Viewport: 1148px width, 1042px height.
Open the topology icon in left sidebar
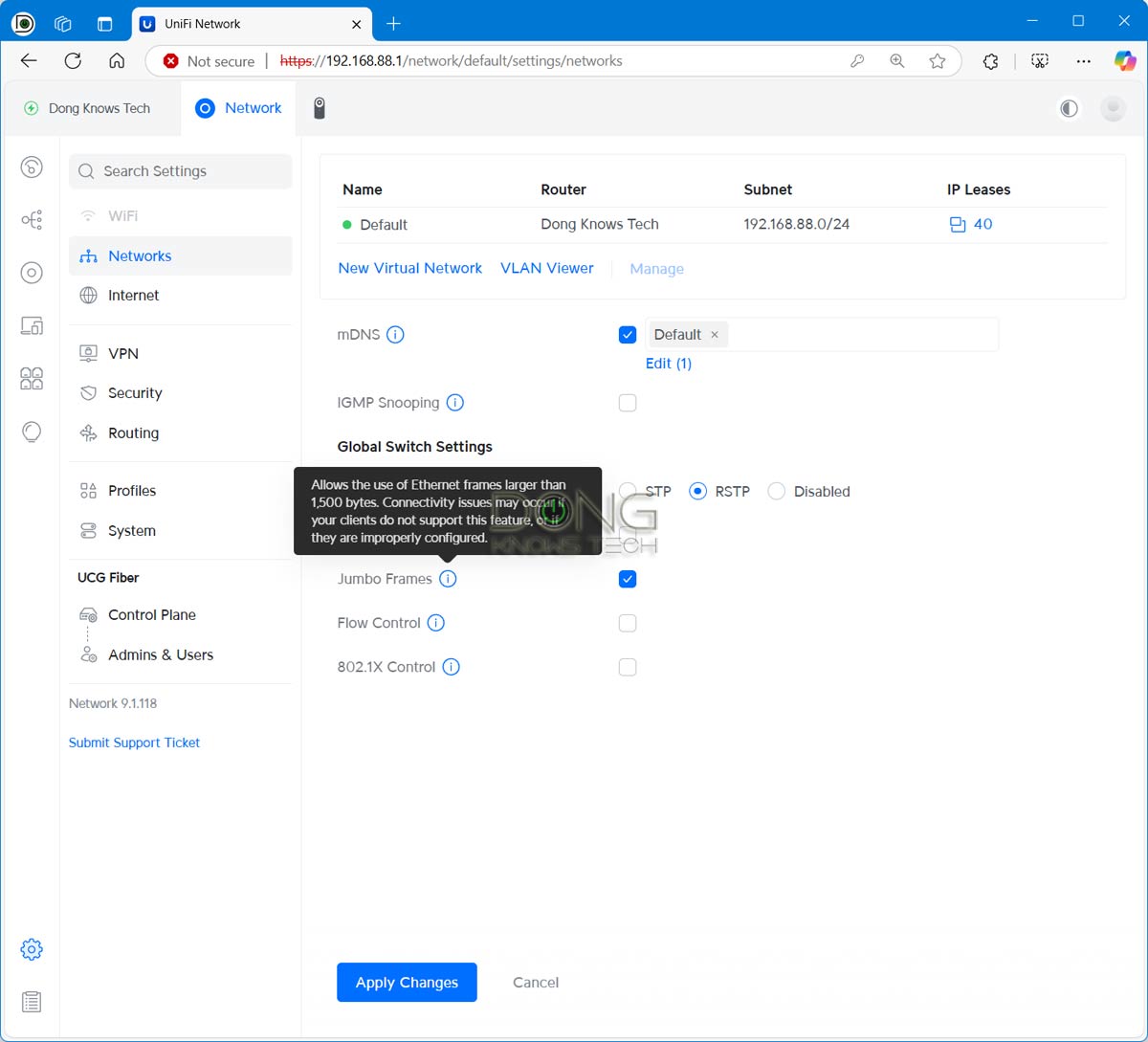(32, 220)
